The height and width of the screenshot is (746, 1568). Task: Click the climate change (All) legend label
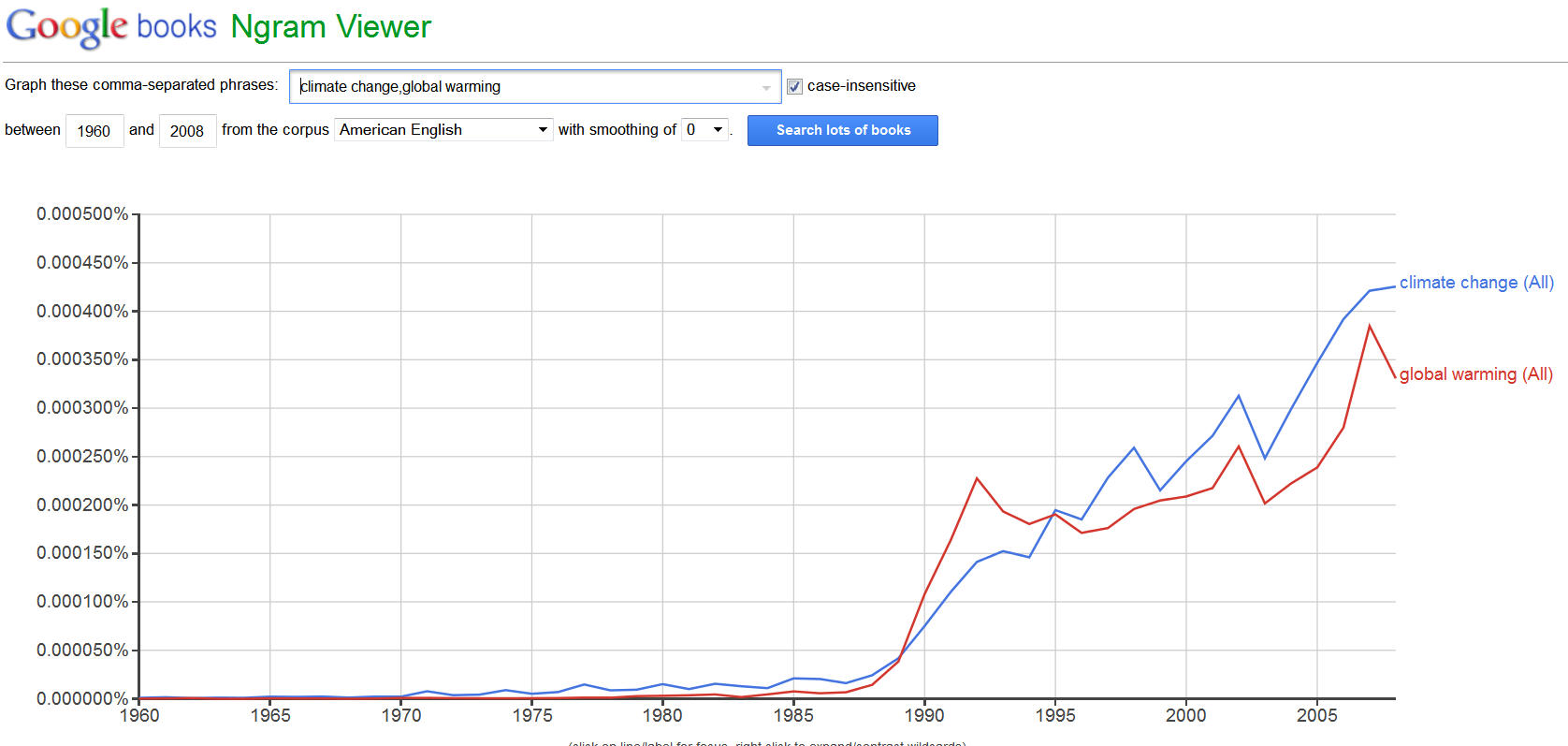point(1475,283)
